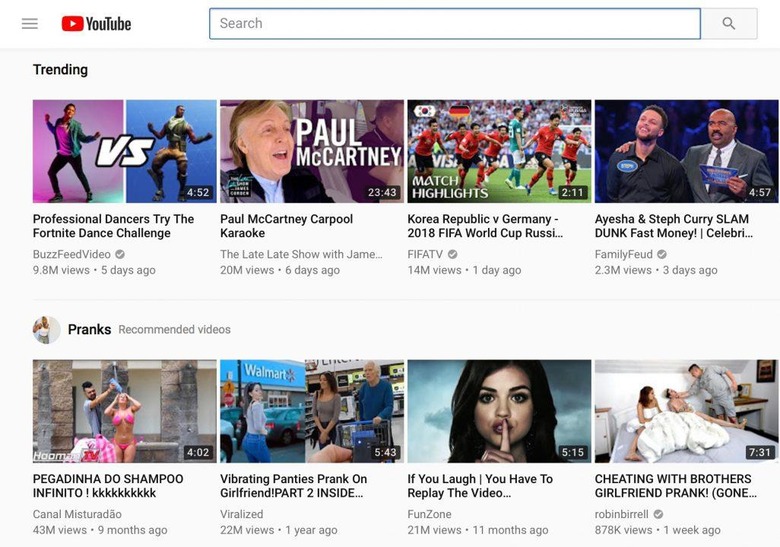This screenshot has width=780, height=547.
Task: Go to the BuzzFeedVideo channel
Action: coord(72,255)
